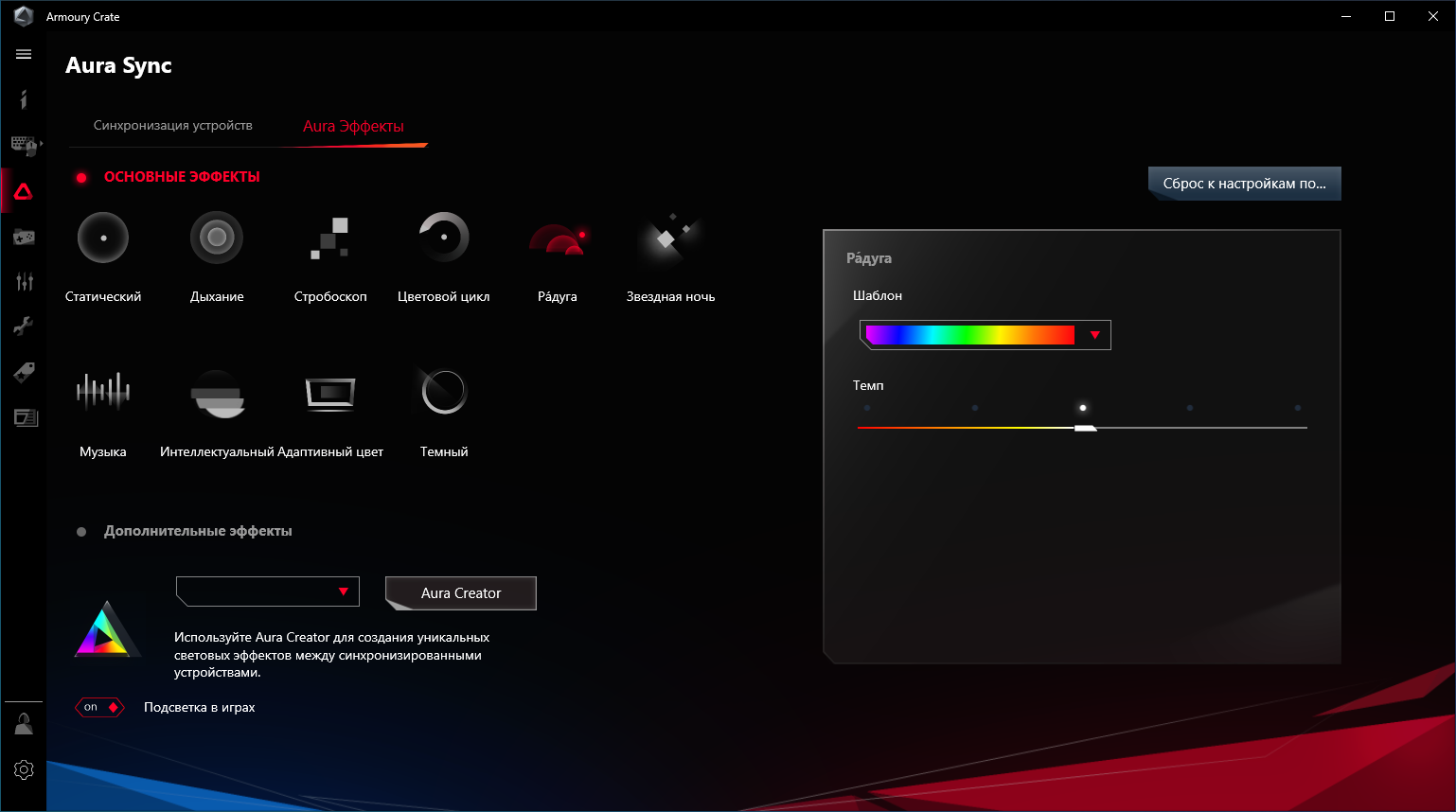Screen dimensions: 1456x812
Task: Open the Game Library controller icon
Action: (24, 237)
